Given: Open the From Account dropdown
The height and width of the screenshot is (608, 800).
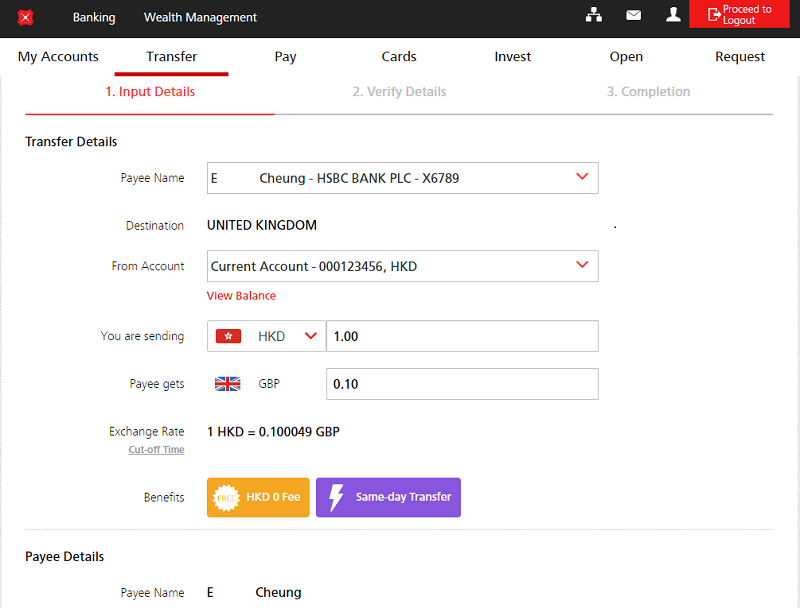Looking at the screenshot, I should click(582, 265).
